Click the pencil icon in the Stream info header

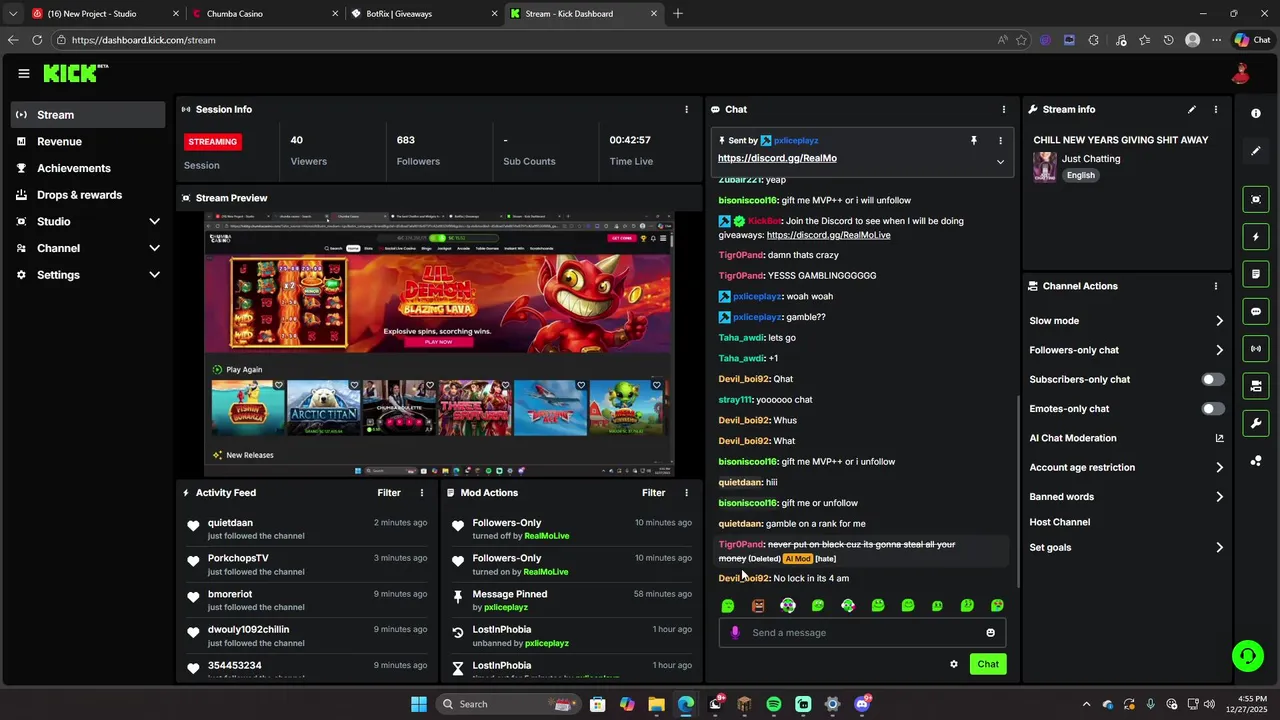(1191, 109)
